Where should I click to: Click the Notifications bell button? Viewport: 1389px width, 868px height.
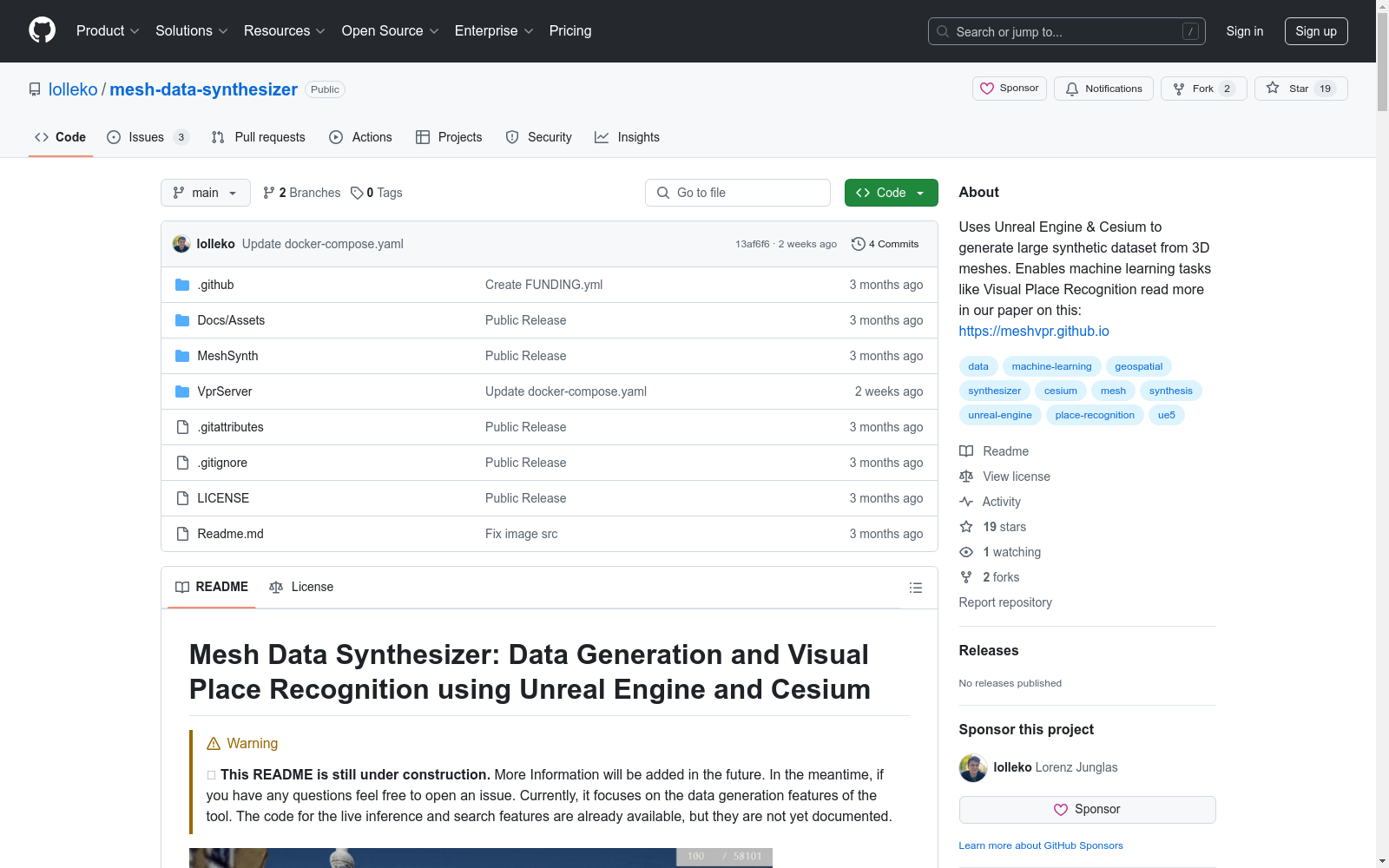pyautogui.click(x=1103, y=89)
